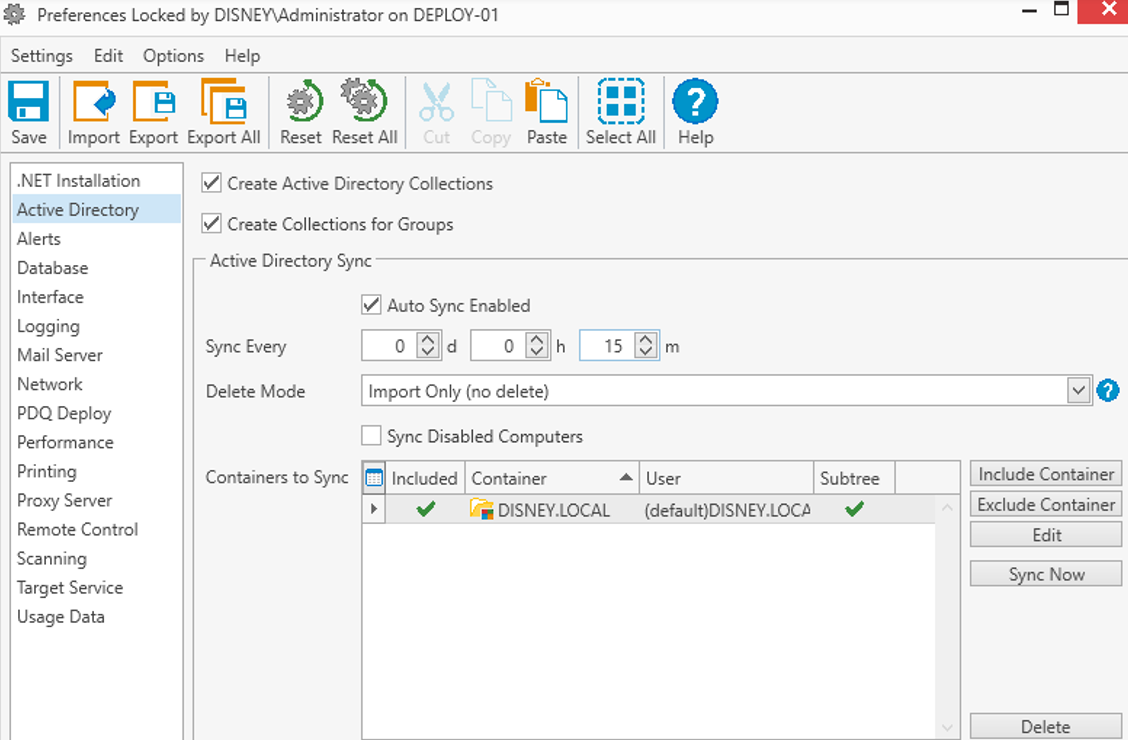The width and height of the screenshot is (1128, 740).
Task: Click the Include Container button
Action: (x=1046, y=474)
